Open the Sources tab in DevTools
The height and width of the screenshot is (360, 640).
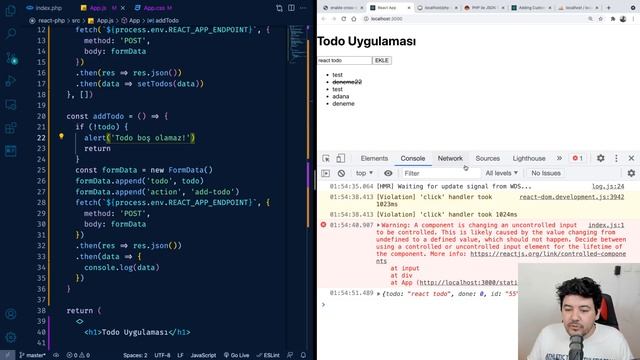[487, 158]
